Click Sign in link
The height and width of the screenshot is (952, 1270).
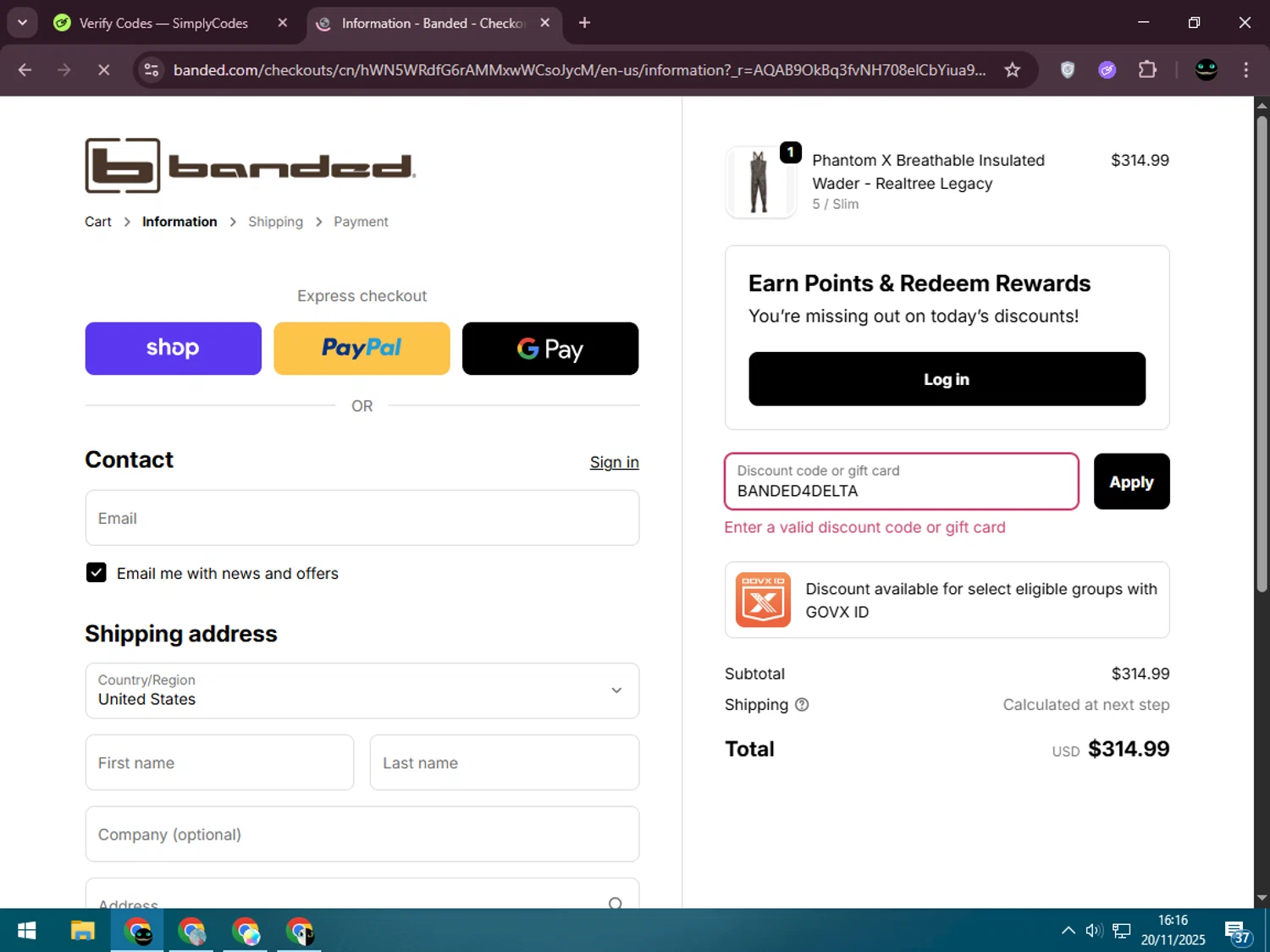pyautogui.click(x=615, y=462)
